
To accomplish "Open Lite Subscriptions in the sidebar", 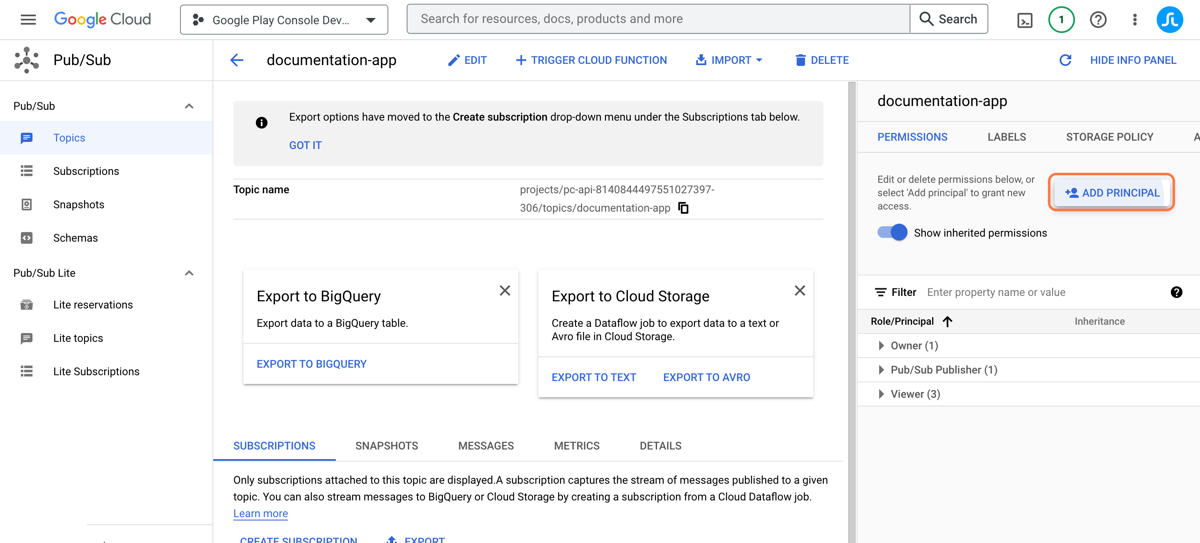I will [106, 371].
